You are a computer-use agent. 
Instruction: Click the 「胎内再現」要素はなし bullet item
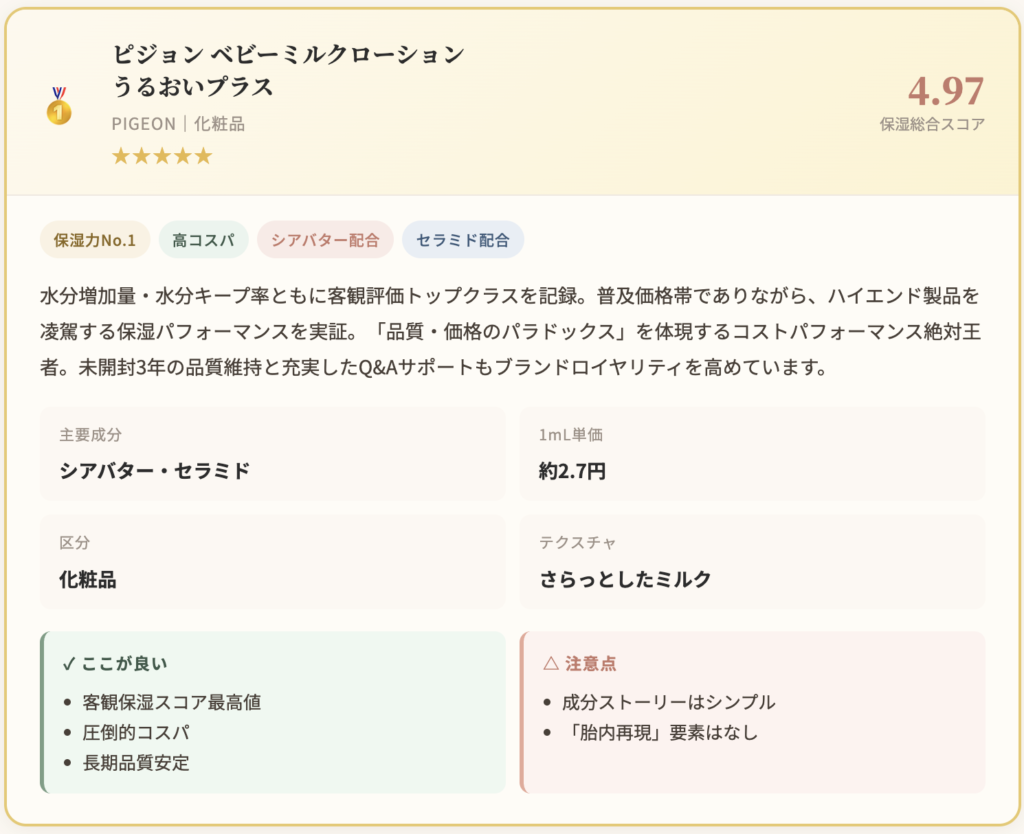660,732
